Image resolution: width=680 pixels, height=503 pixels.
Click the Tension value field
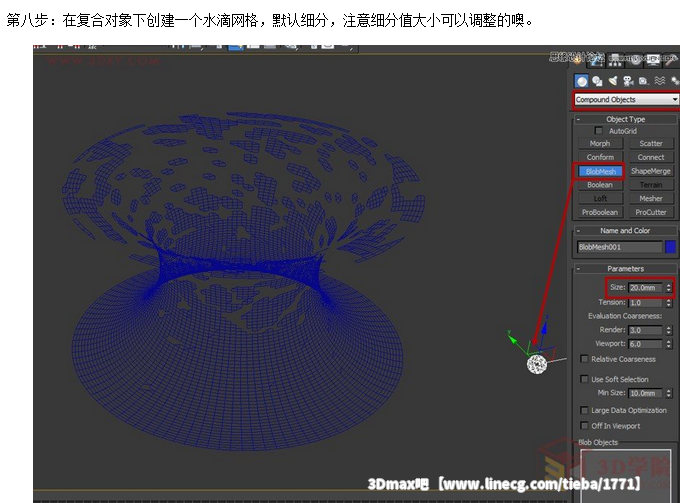click(x=645, y=303)
